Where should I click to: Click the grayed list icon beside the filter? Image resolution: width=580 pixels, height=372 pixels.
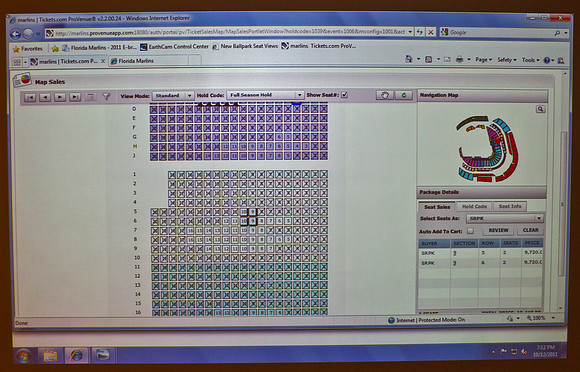tap(91, 97)
